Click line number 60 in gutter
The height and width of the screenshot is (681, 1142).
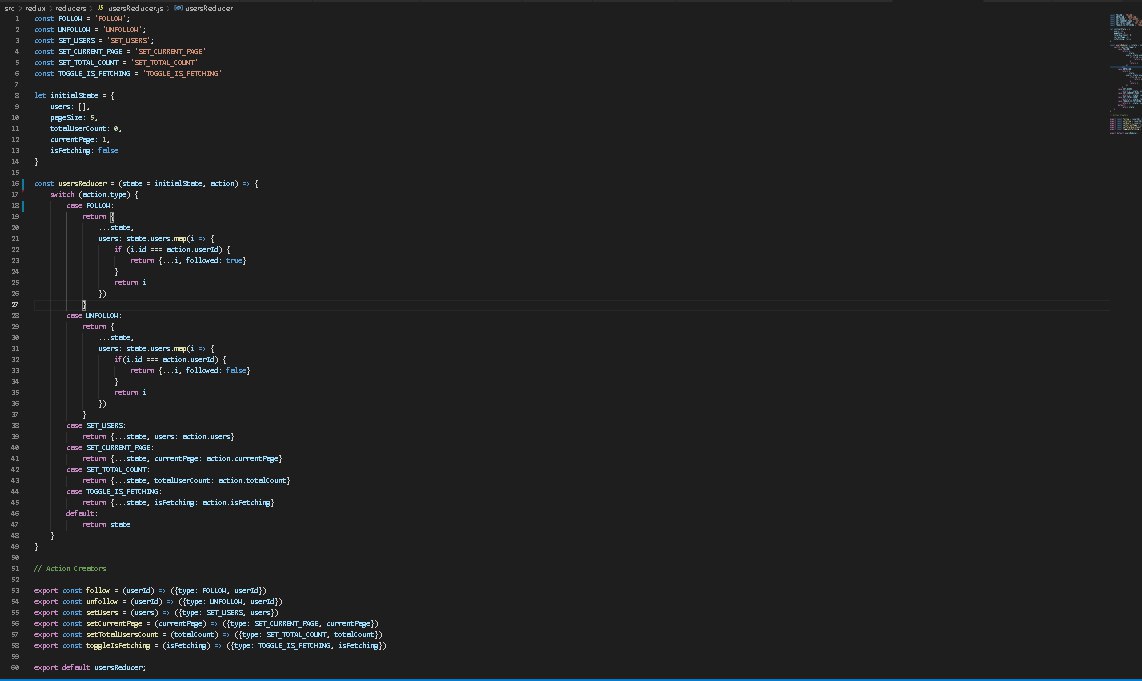tap(15, 667)
